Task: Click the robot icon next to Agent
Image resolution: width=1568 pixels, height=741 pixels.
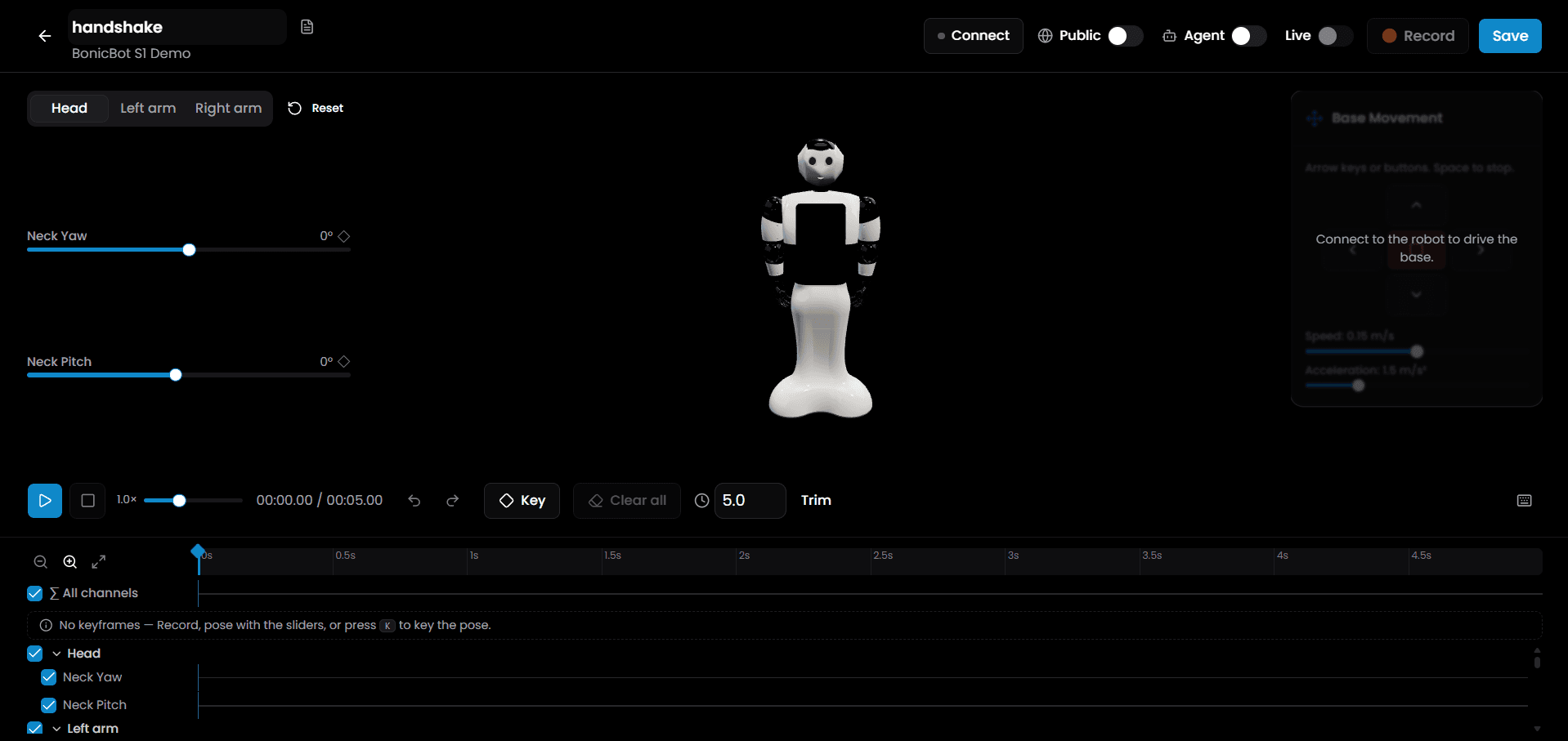Action: click(1170, 36)
